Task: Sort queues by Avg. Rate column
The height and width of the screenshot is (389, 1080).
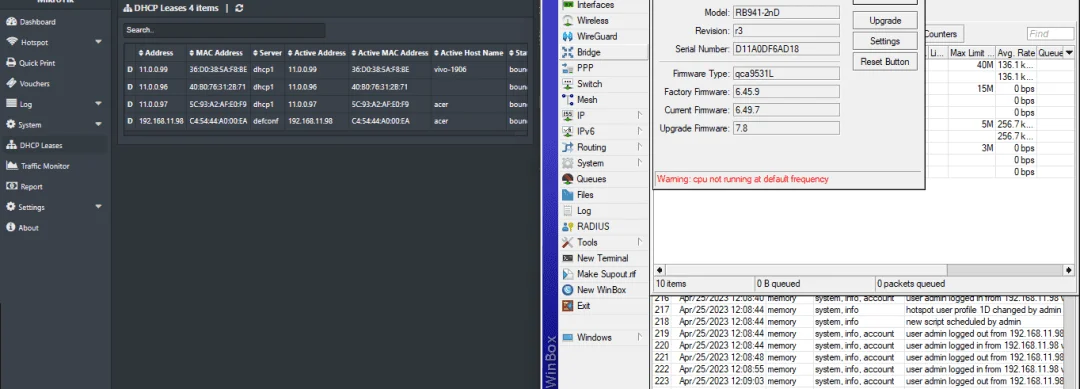Action: coord(1015,52)
